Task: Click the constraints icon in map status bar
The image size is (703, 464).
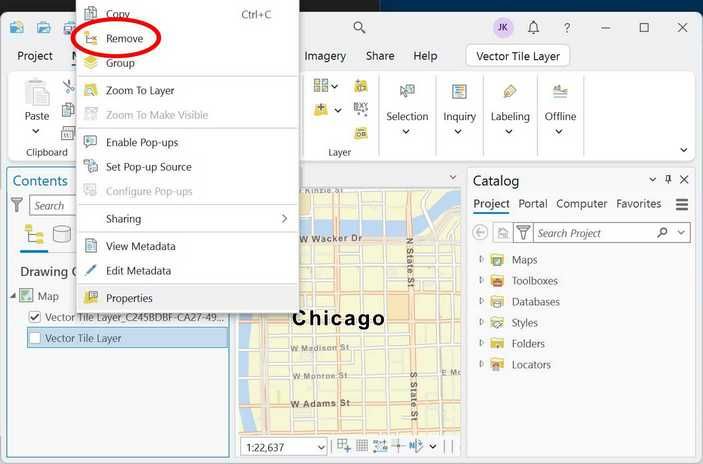Action: click(x=380, y=446)
